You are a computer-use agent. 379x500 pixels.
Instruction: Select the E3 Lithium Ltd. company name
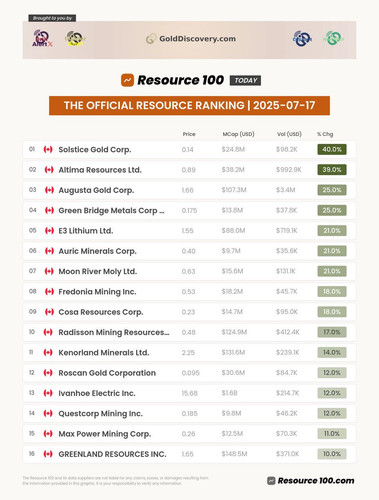pyautogui.click(x=86, y=231)
